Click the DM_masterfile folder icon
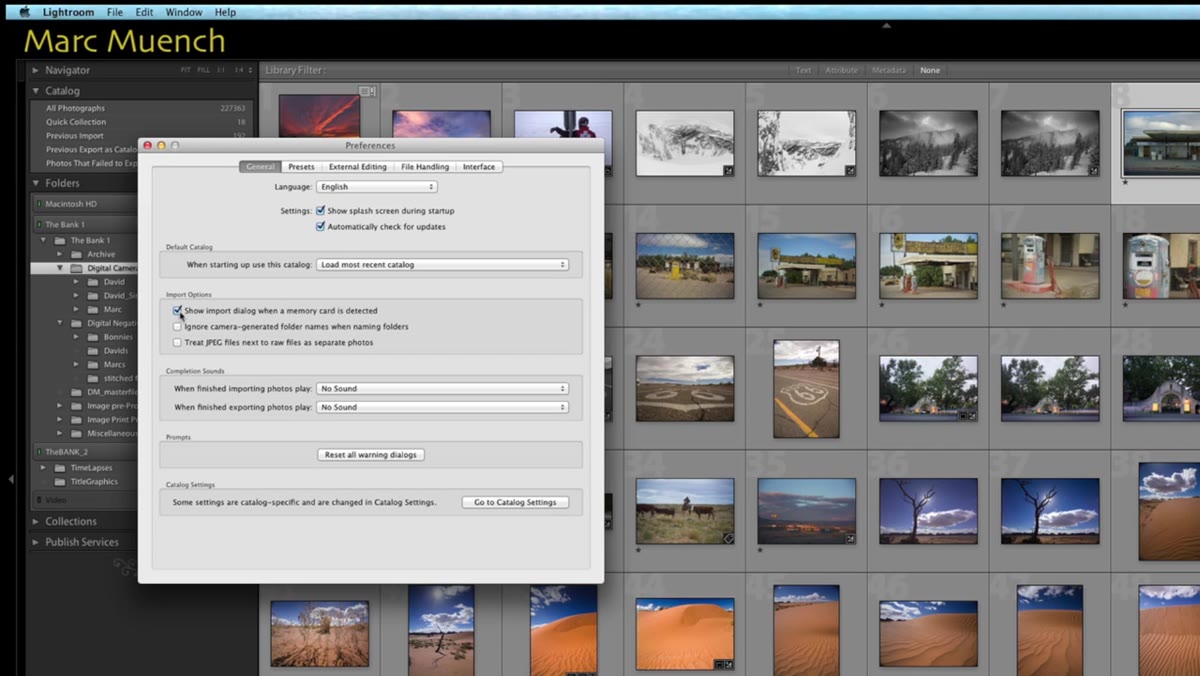1200x676 pixels. [x=76, y=392]
